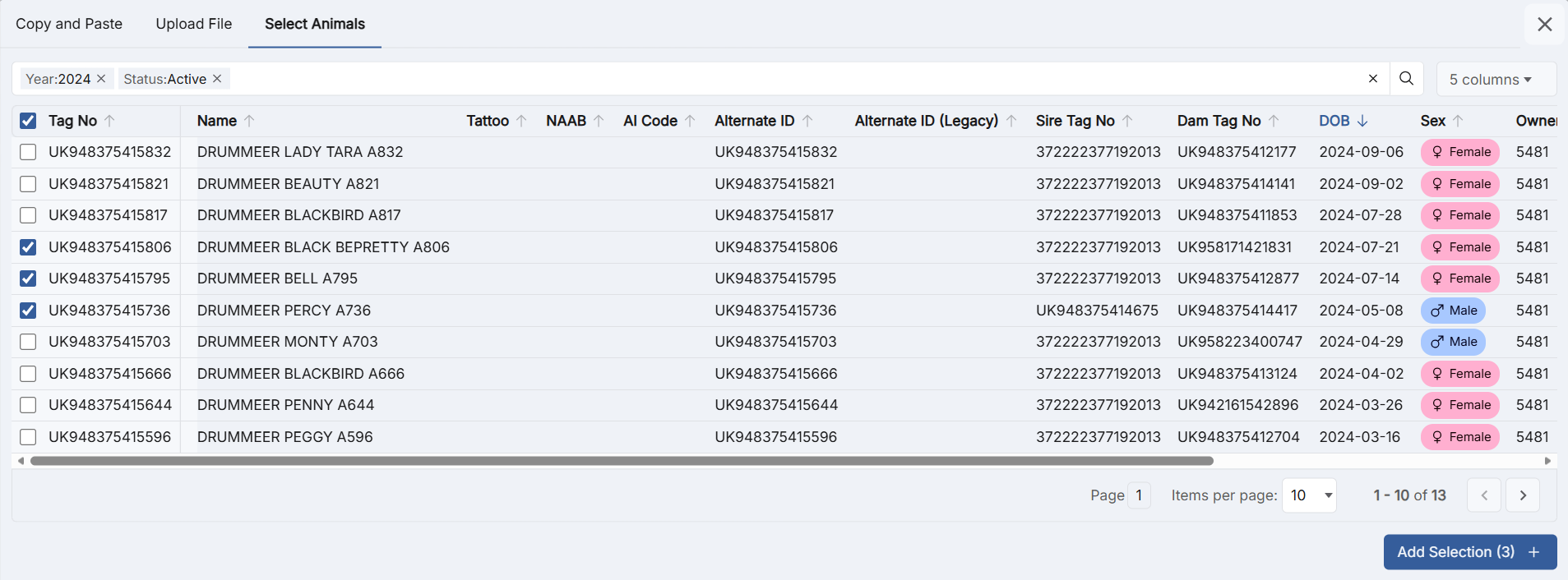Sort by Alternate ID (Legacy) arrow
Screen dimensions: 1568x580
click(1011, 121)
